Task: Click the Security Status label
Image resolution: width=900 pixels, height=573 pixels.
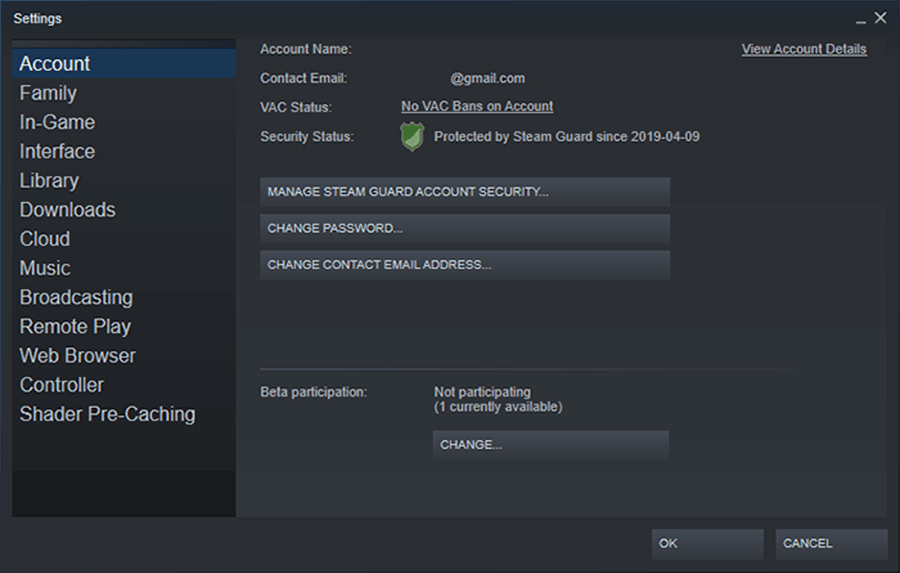Action: pyautogui.click(x=307, y=137)
